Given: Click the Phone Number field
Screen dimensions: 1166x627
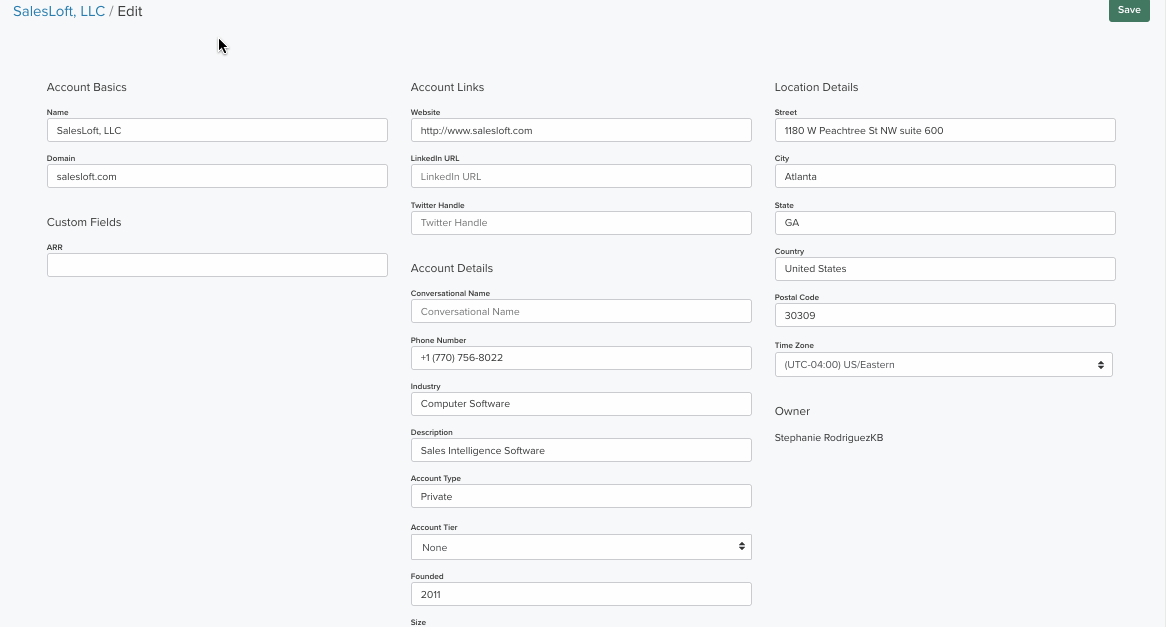Looking at the screenshot, I should [x=581, y=357].
